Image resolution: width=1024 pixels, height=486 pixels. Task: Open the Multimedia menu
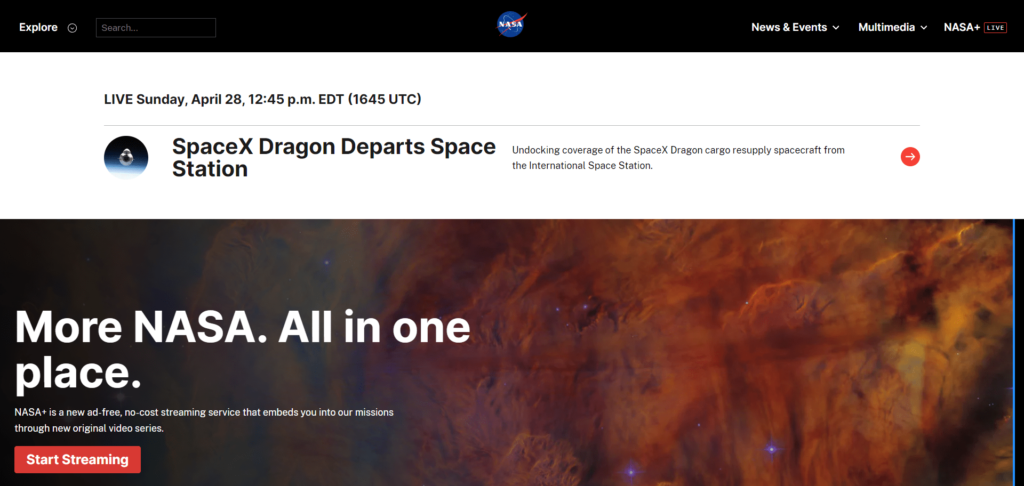point(886,27)
